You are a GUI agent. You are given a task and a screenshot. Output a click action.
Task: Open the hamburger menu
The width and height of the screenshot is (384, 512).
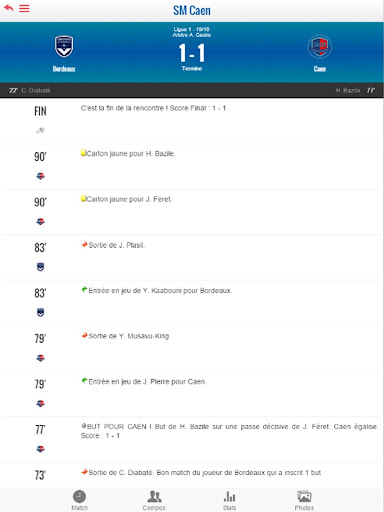(24, 8)
